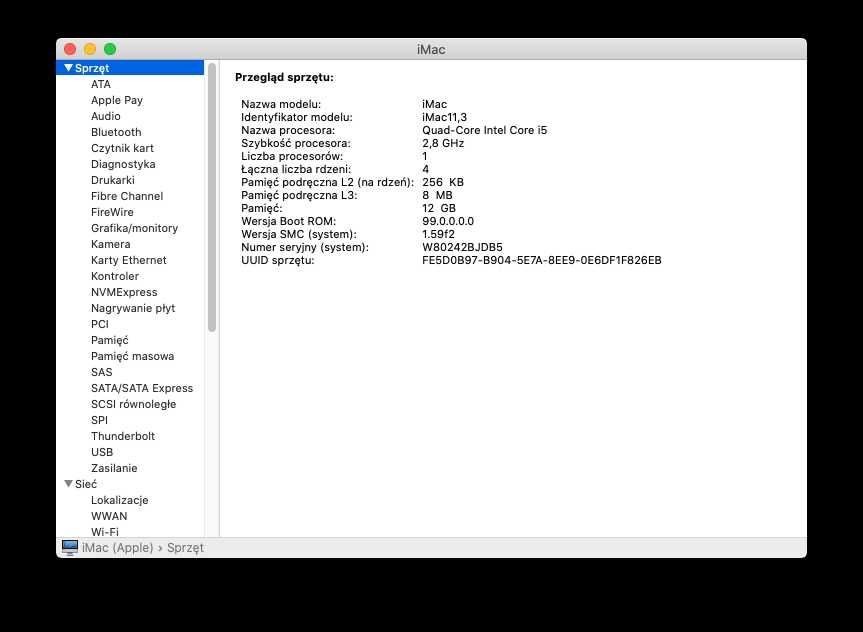The image size is (863, 632).
Task: Click the iMac window title
Action: (x=431, y=50)
